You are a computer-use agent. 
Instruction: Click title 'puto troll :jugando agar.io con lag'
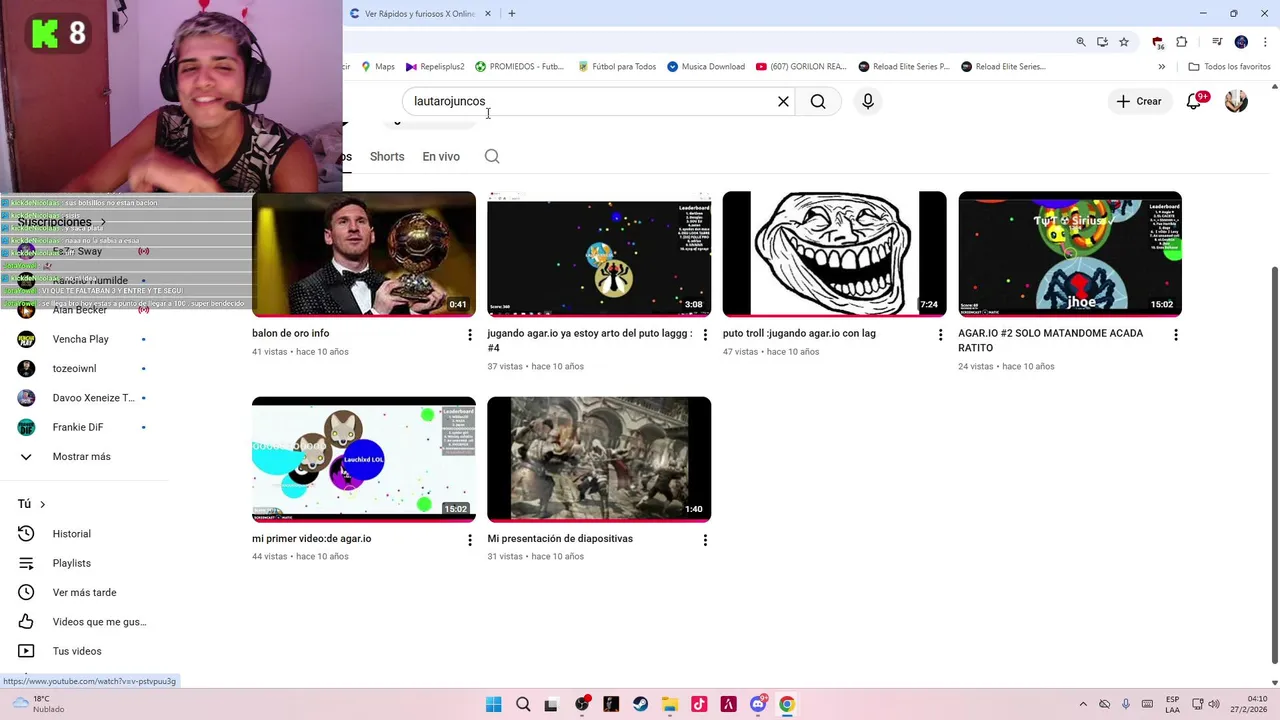pos(799,333)
